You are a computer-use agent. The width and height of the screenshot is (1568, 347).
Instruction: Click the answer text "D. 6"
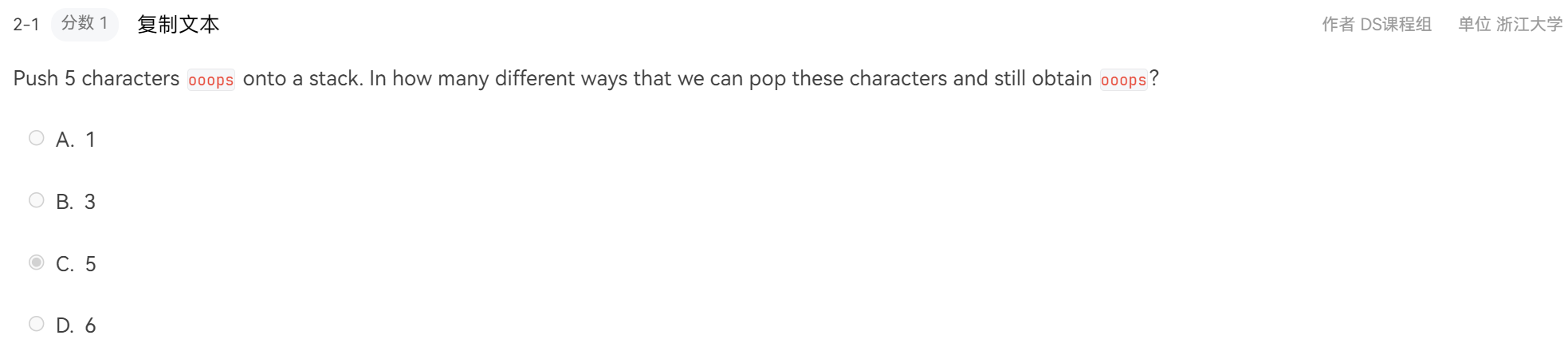point(76,325)
